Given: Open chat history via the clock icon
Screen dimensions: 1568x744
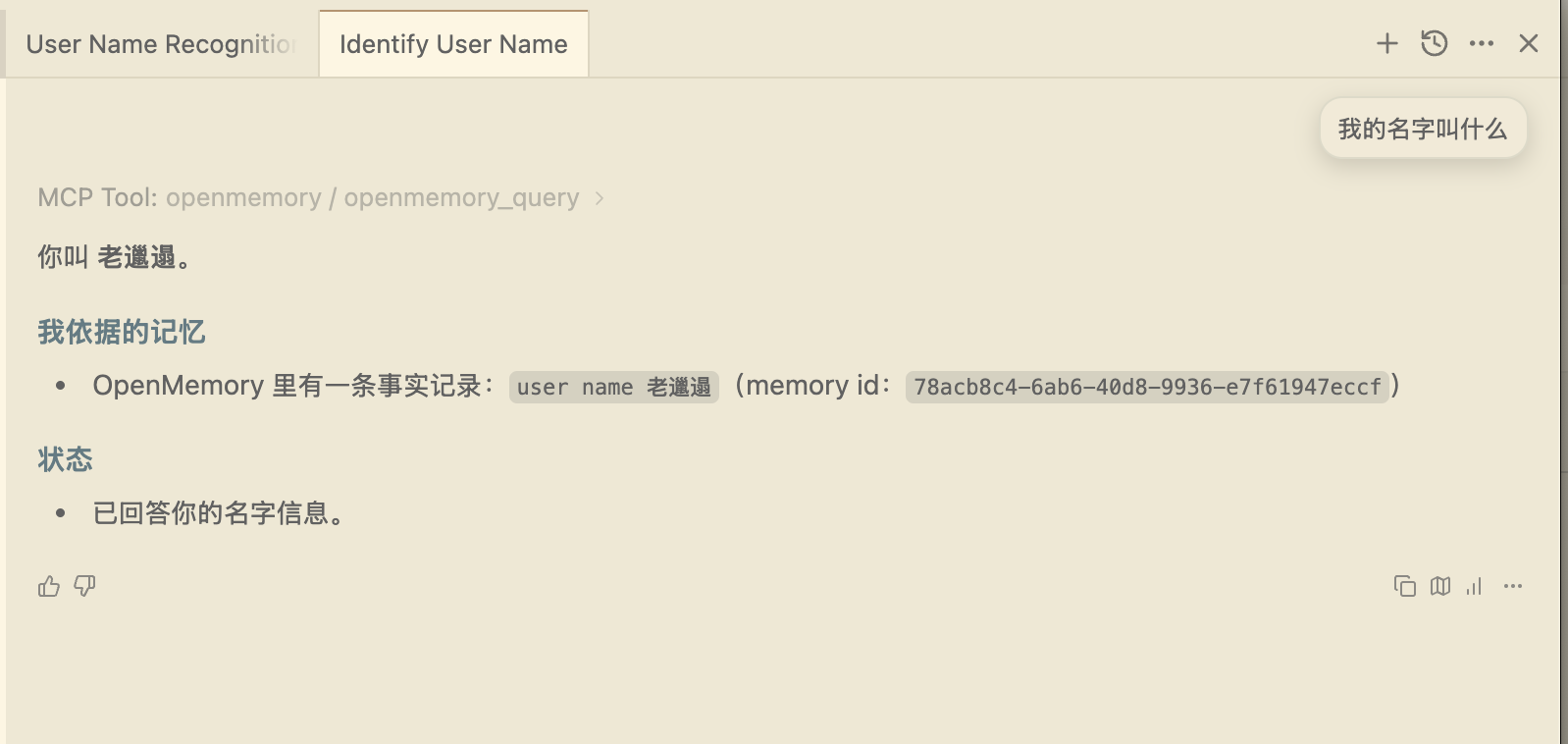Looking at the screenshot, I should tap(1434, 43).
